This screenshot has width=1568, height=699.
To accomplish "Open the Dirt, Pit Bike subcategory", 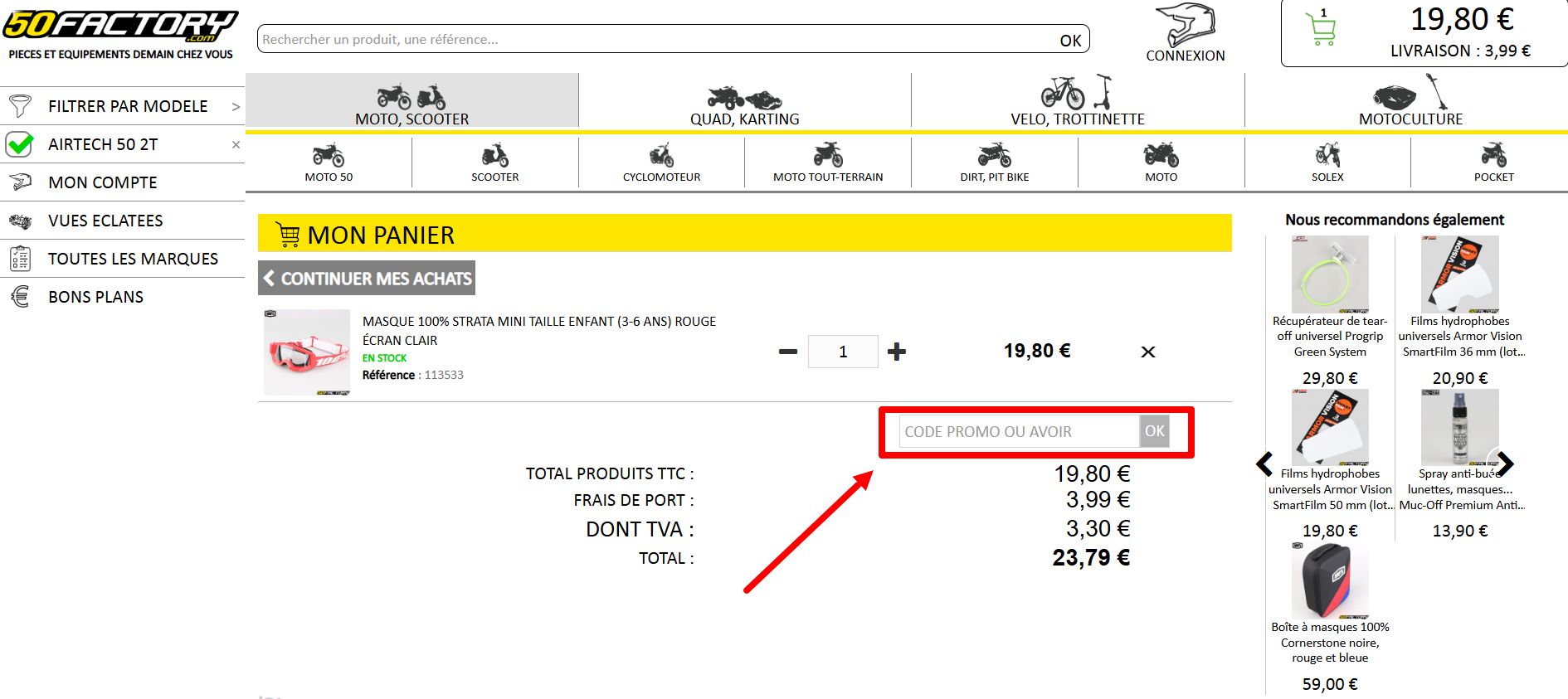I will pos(995,163).
